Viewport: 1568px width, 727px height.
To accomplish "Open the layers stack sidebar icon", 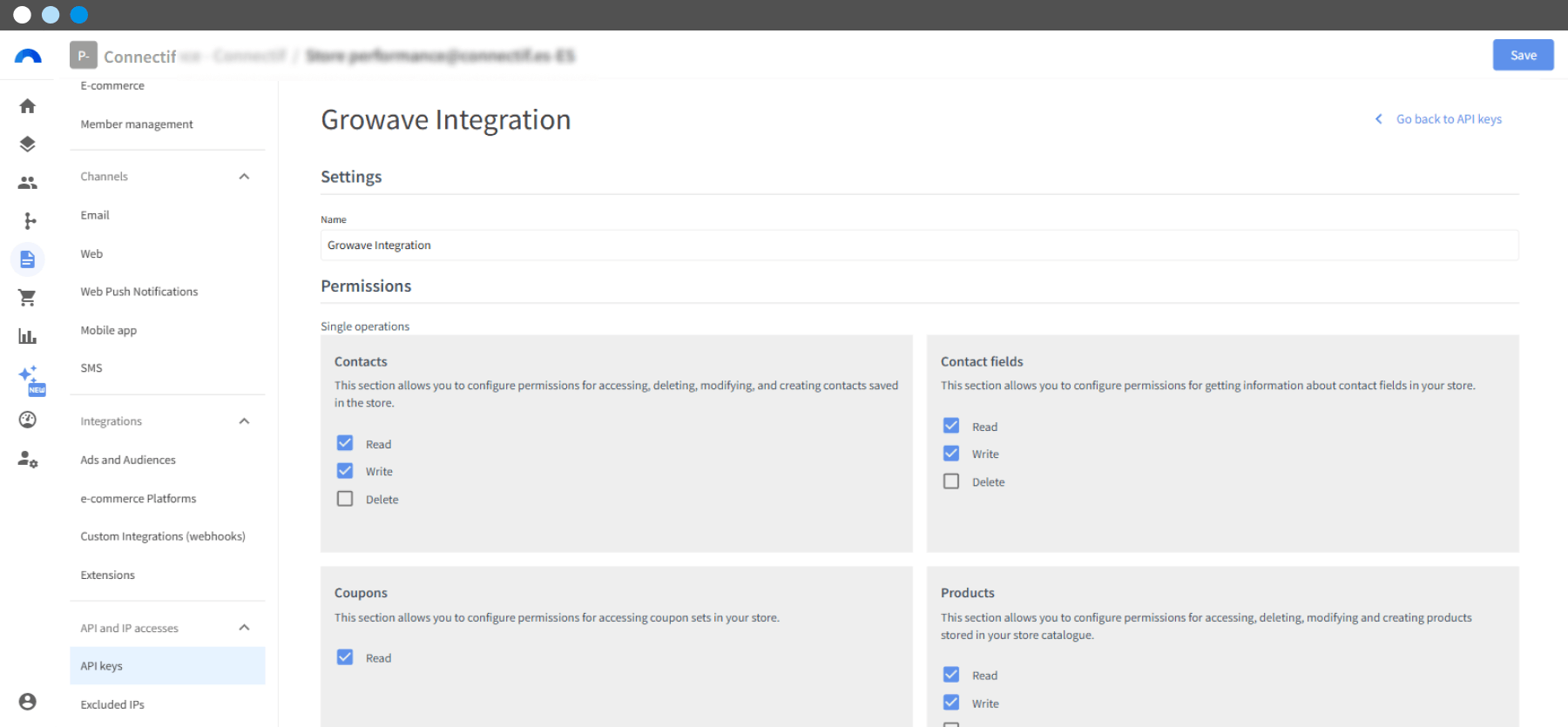I will tap(28, 145).
